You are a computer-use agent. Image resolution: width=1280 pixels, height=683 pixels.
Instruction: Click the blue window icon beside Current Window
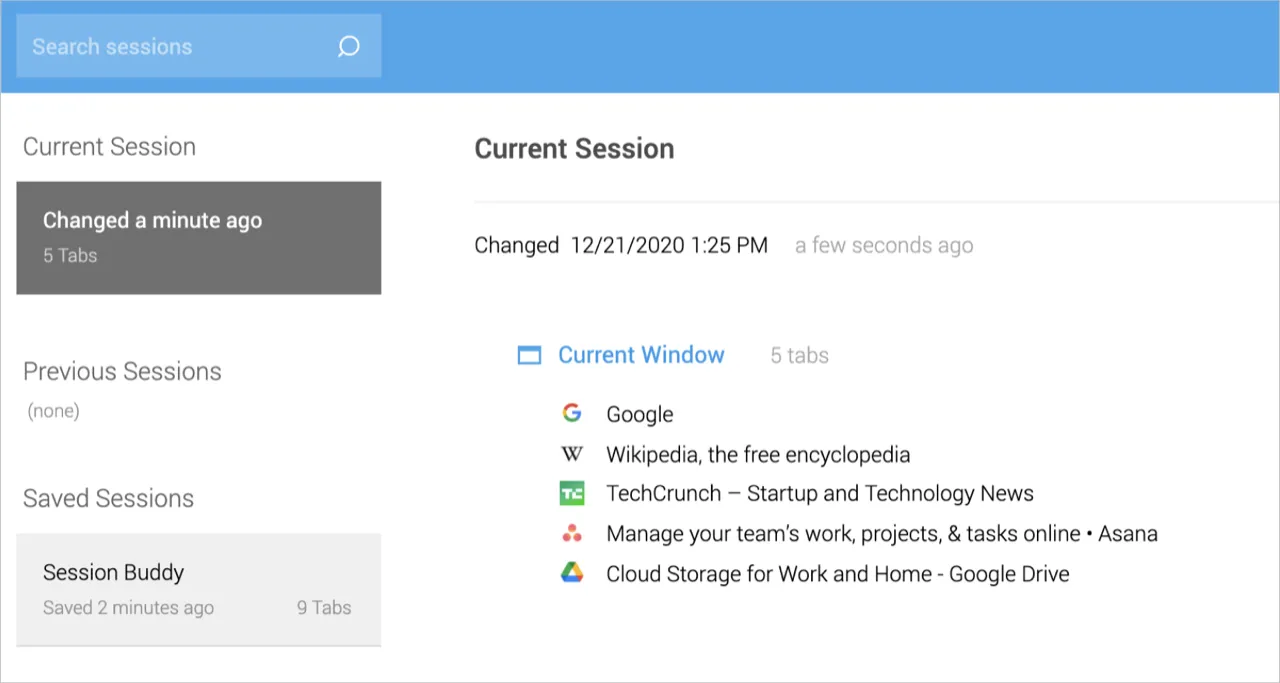[529, 355]
